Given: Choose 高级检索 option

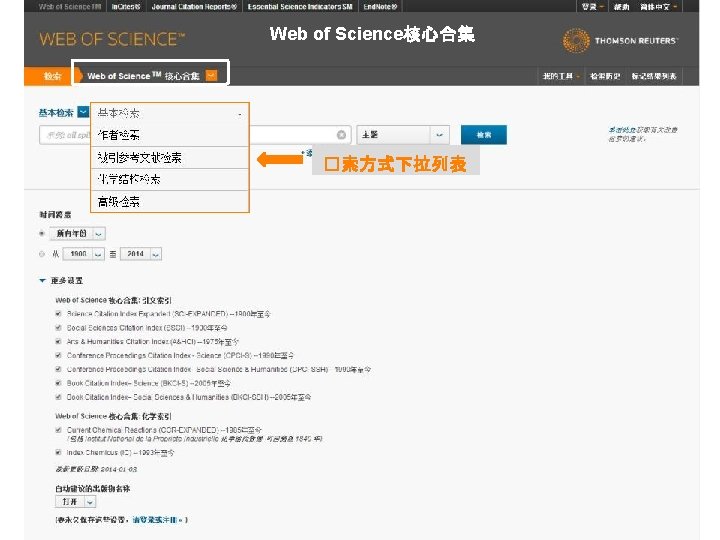Looking at the screenshot, I should click(x=170, y=202).
